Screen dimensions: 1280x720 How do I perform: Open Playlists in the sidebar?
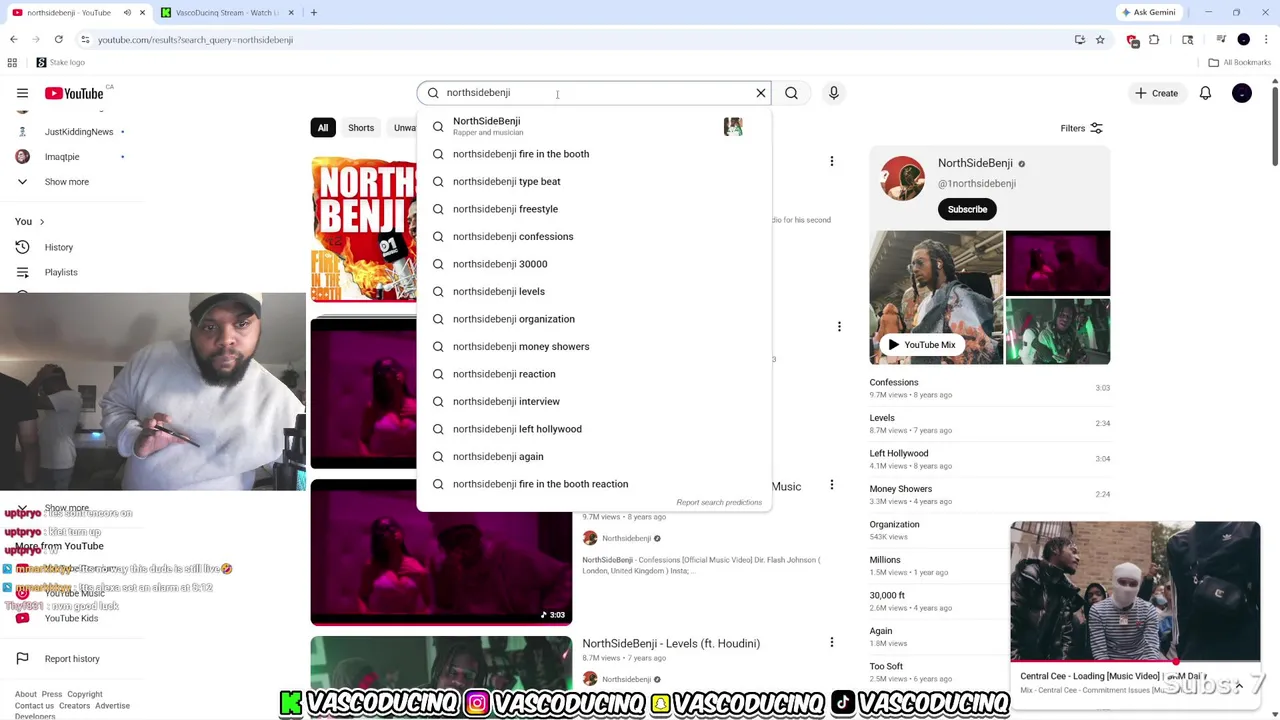[61, 272]
